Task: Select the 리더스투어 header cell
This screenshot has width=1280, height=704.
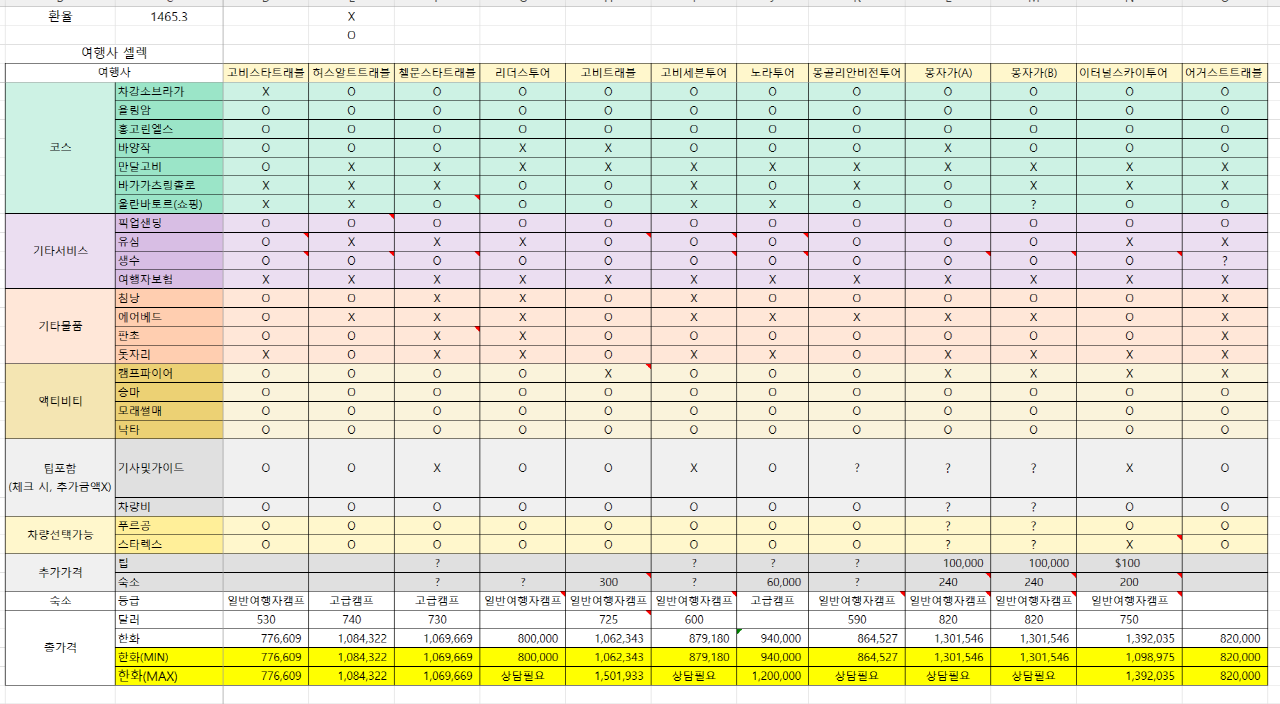Action: pos(523,72)
